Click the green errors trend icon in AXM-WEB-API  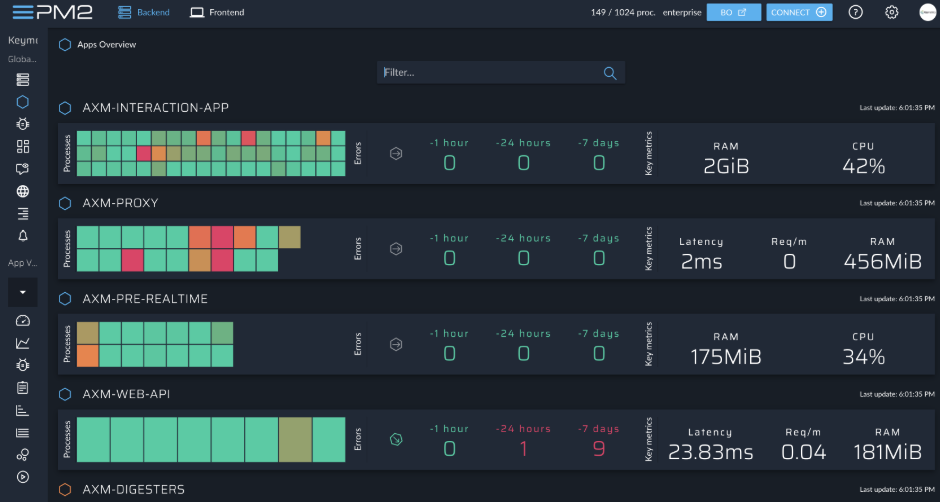click(x=396, y=440)
